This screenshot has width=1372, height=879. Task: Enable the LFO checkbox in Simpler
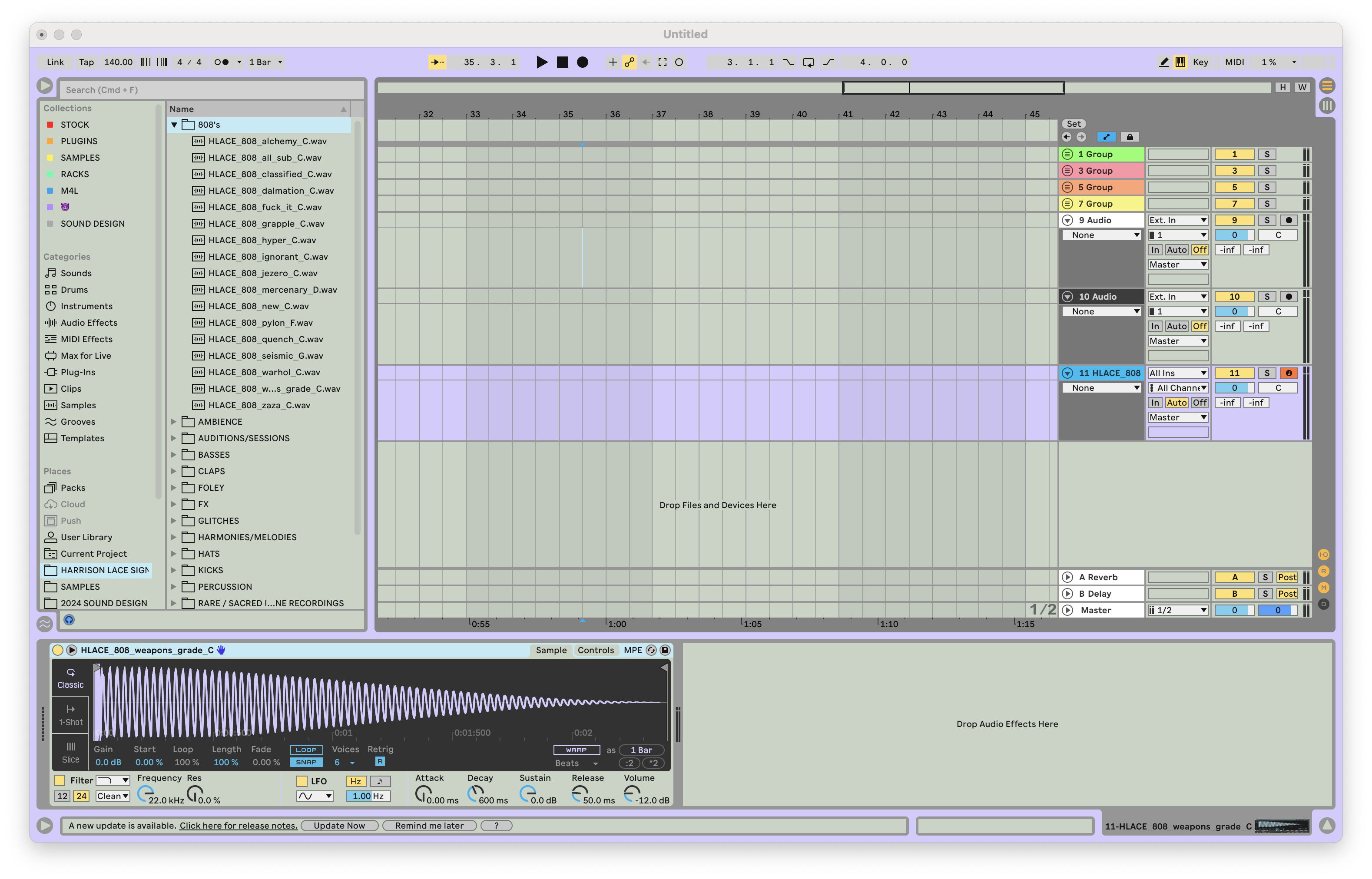pyautogui.click(x=301, y=781)
